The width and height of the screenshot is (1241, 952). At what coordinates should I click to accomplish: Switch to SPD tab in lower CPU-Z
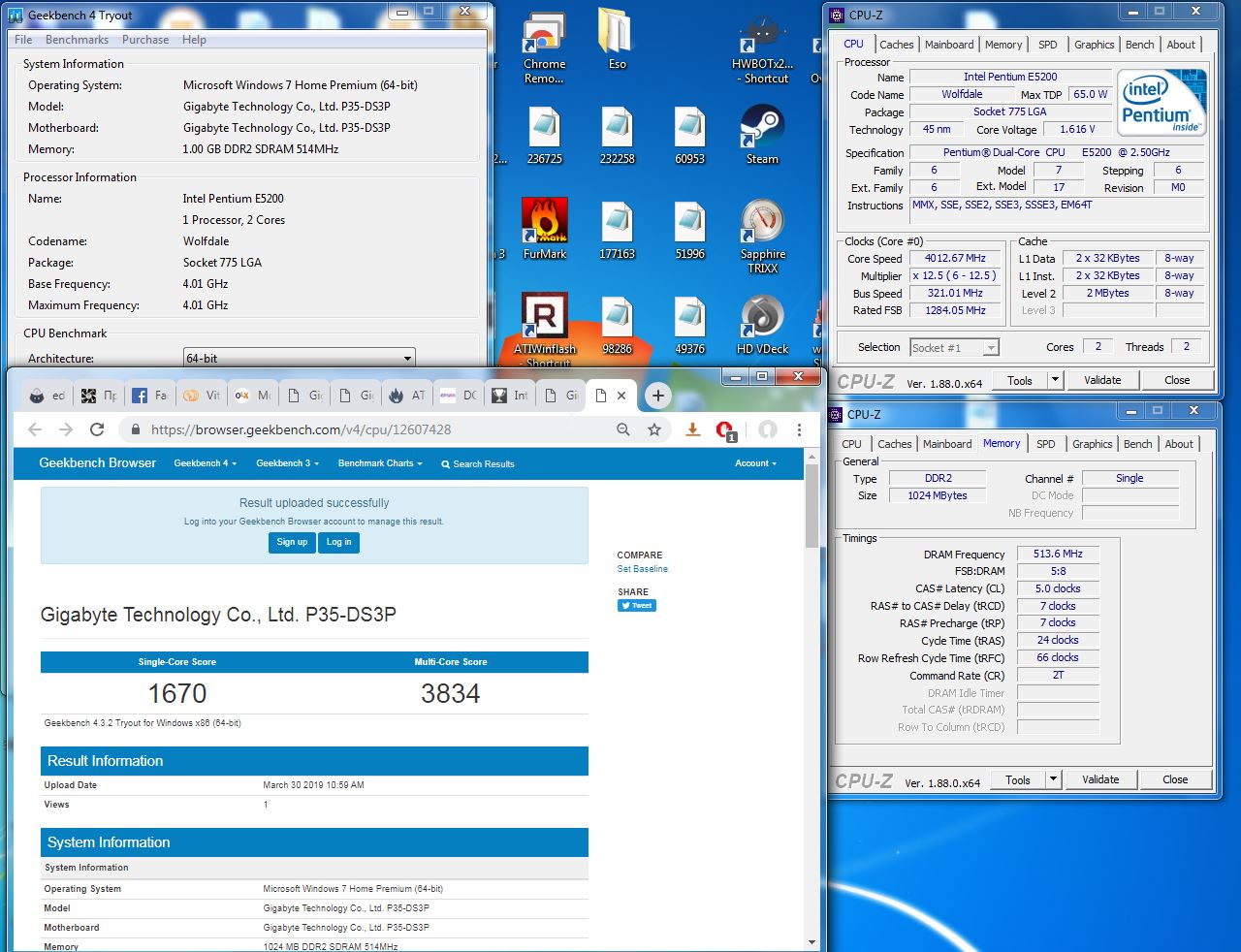[x=1045, y=444]
